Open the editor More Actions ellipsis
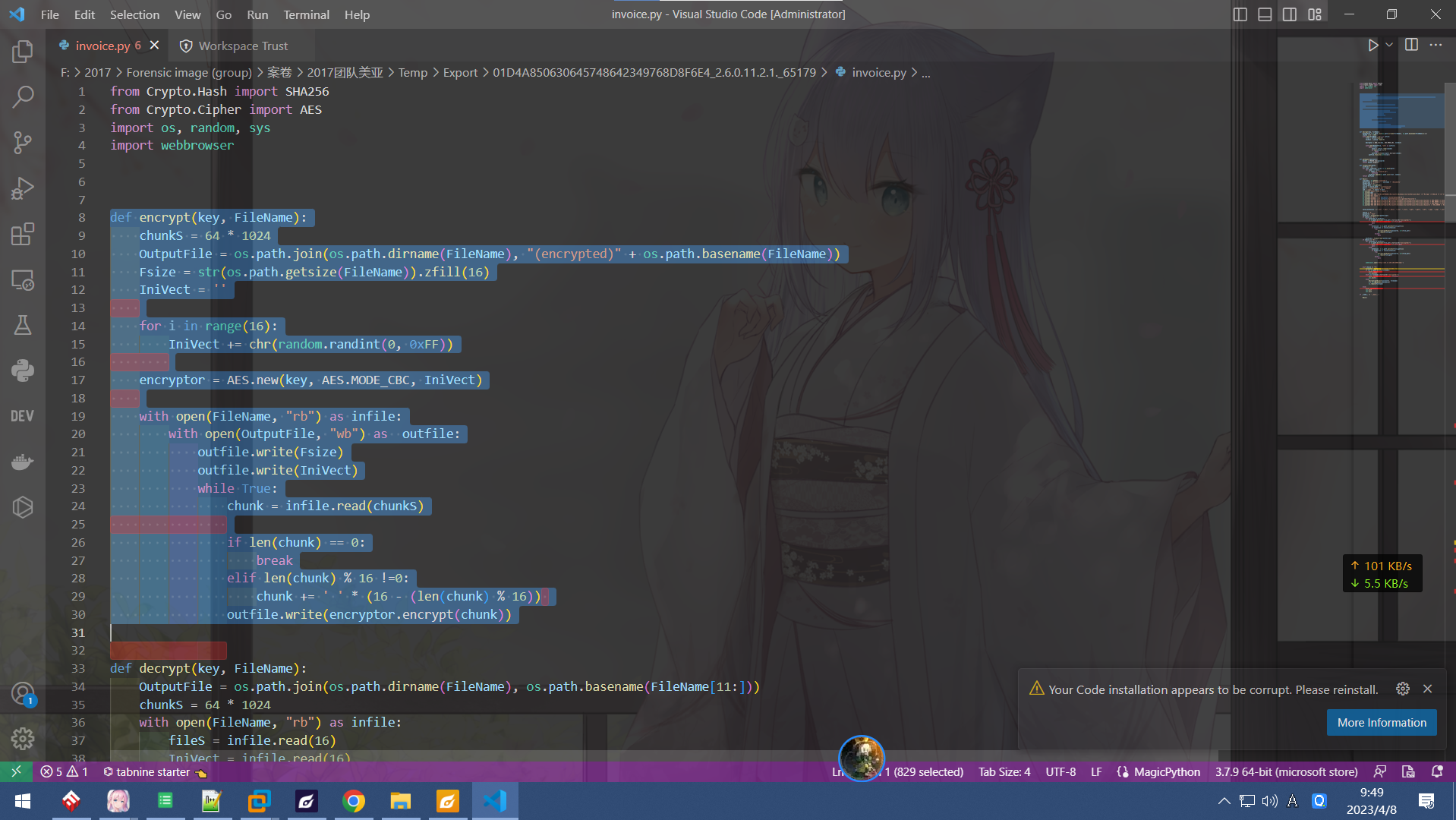Viewport: 1456px width, 820px height. click(1436, 46)
